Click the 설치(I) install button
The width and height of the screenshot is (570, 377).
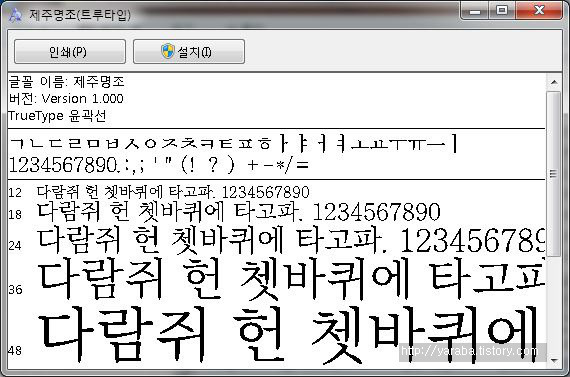pos(189,52)
